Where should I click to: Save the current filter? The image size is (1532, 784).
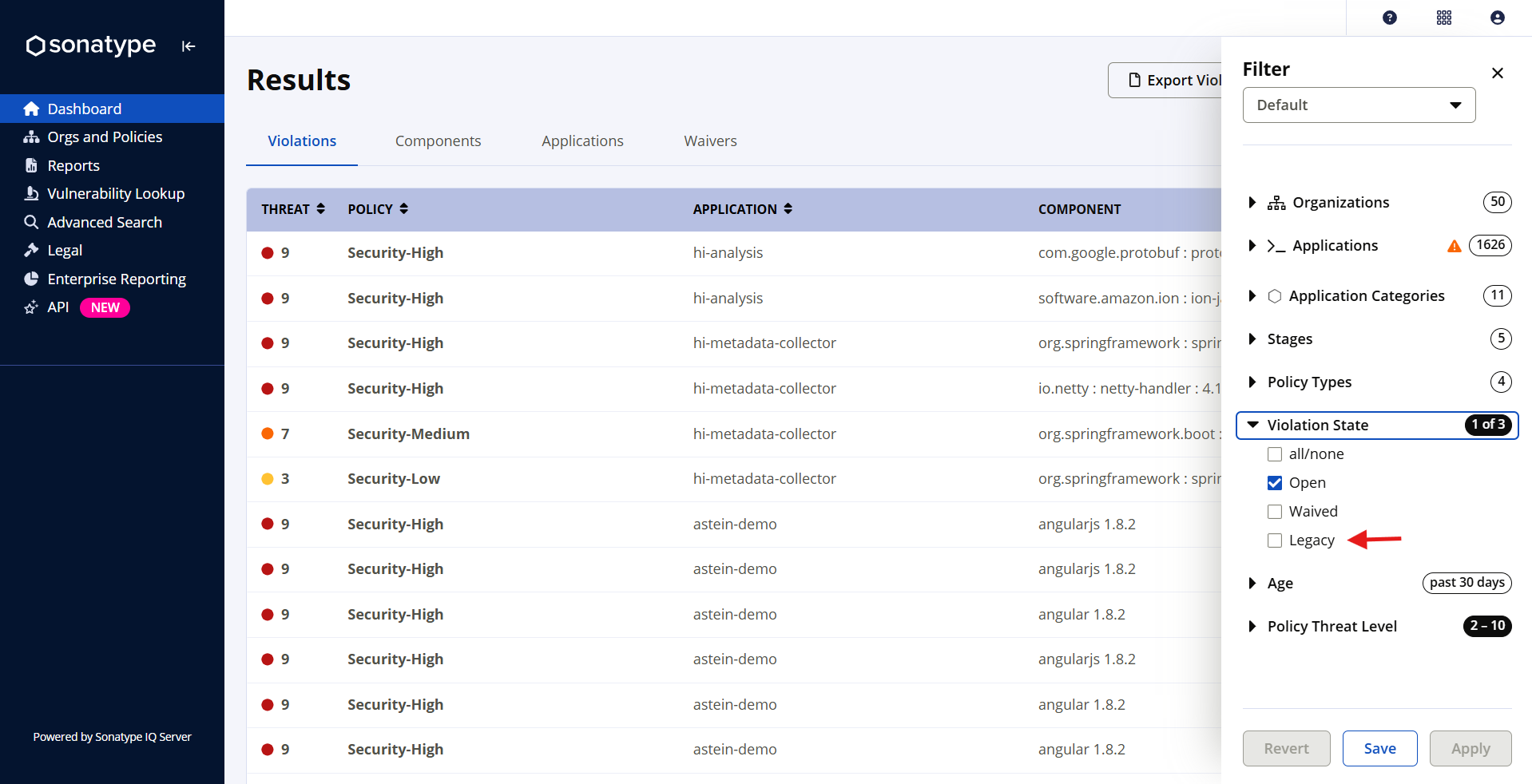click(x=1379, y=749)
